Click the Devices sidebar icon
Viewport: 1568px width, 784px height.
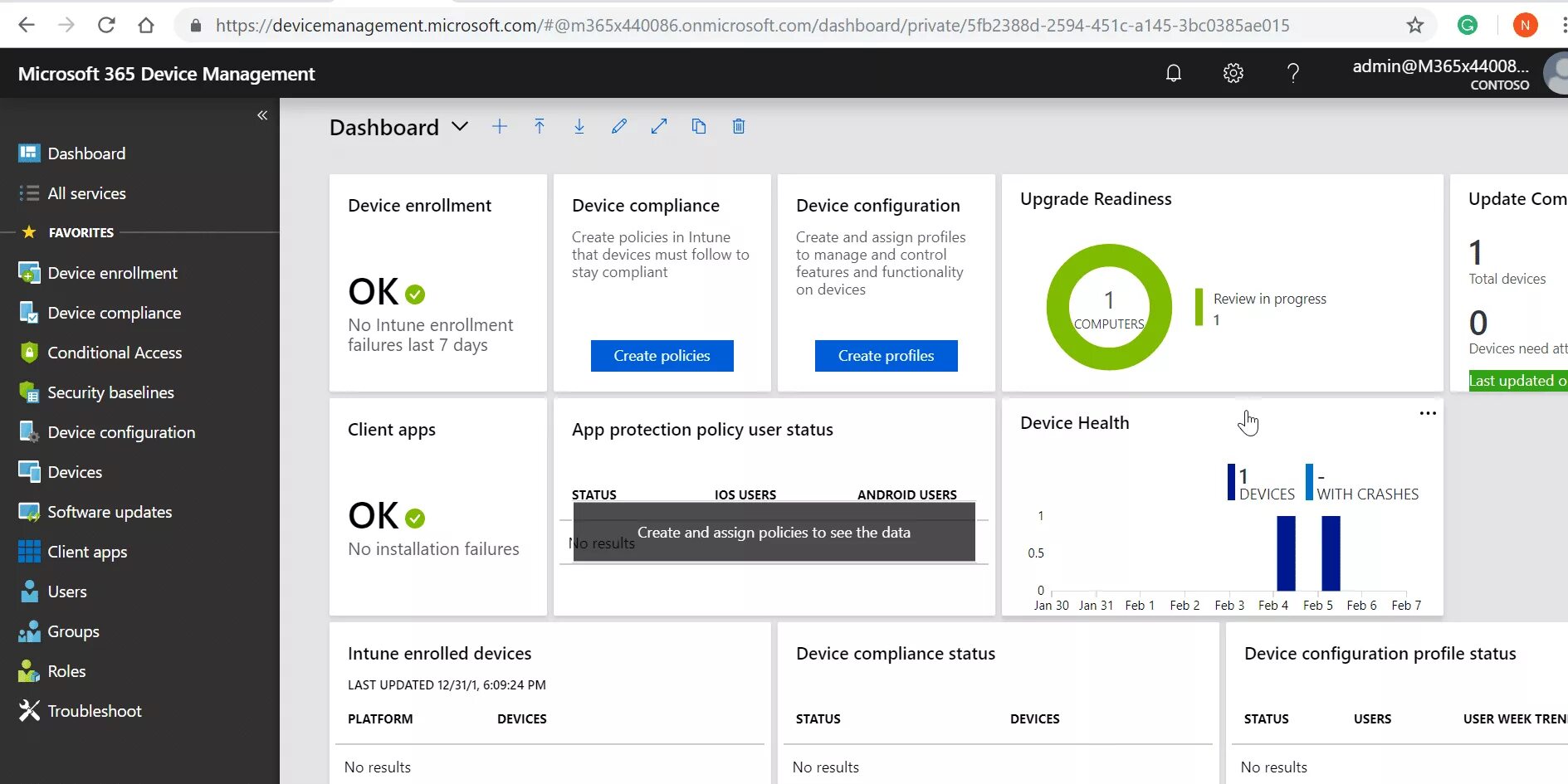[29, 472]
